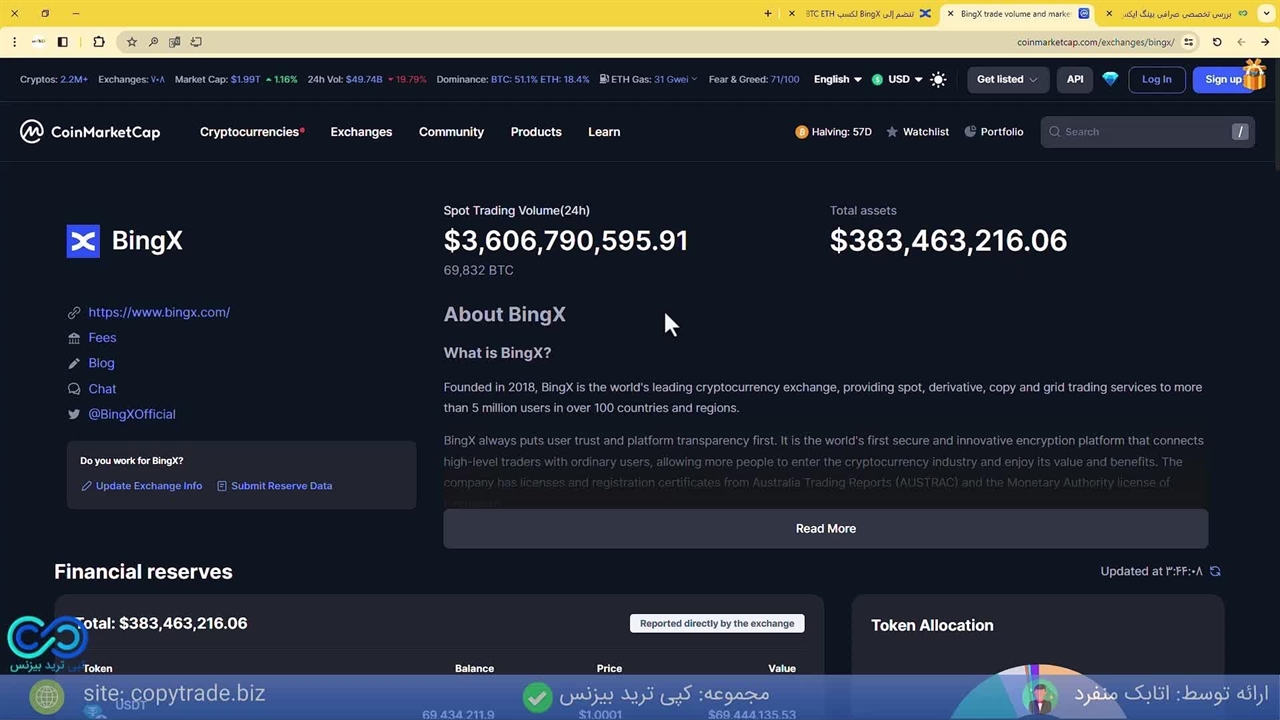
Task: Switch to the BTC ETH BingX tab
Action: click(860, 14)
